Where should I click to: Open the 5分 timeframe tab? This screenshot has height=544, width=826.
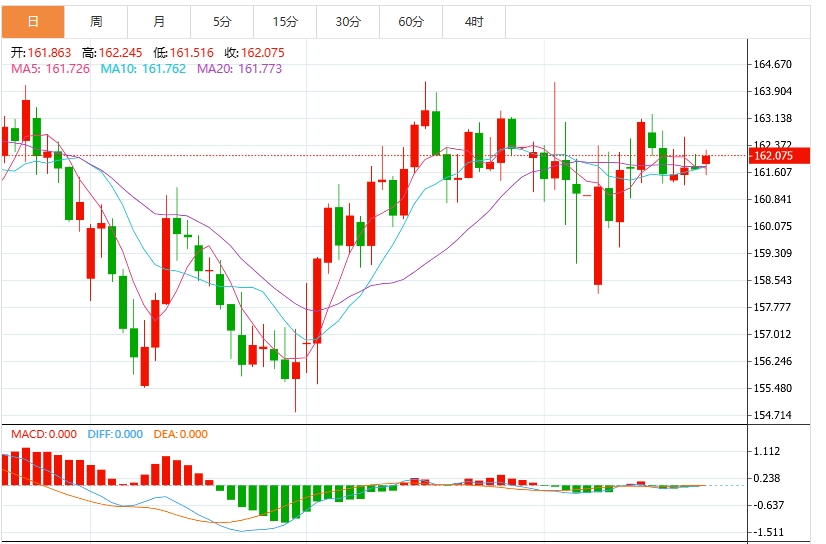coord(222,22)
